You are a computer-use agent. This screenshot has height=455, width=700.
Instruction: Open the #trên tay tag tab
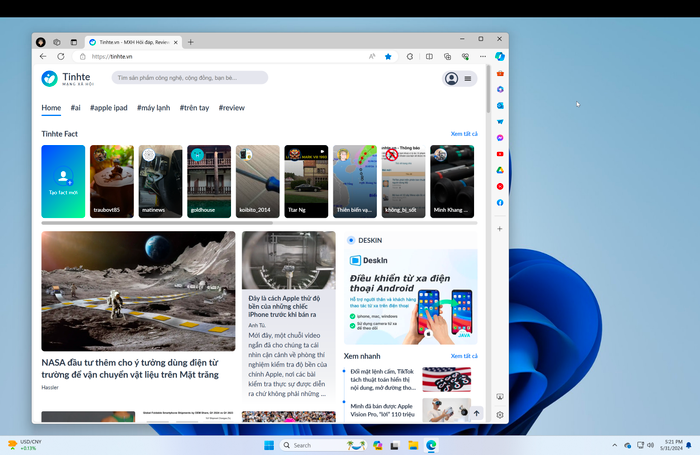pyautogui.click(x=194, y=108)
